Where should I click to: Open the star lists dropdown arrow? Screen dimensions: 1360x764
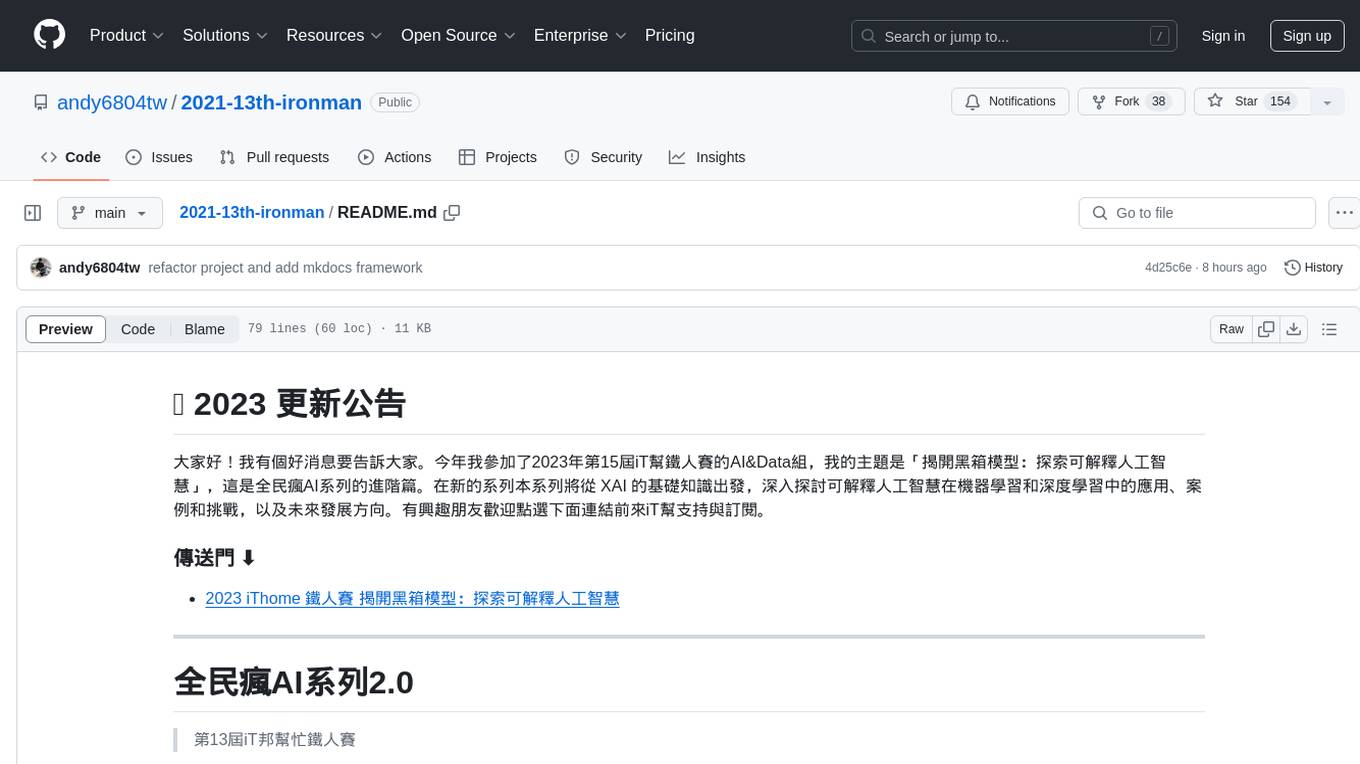pos(1327,102)
